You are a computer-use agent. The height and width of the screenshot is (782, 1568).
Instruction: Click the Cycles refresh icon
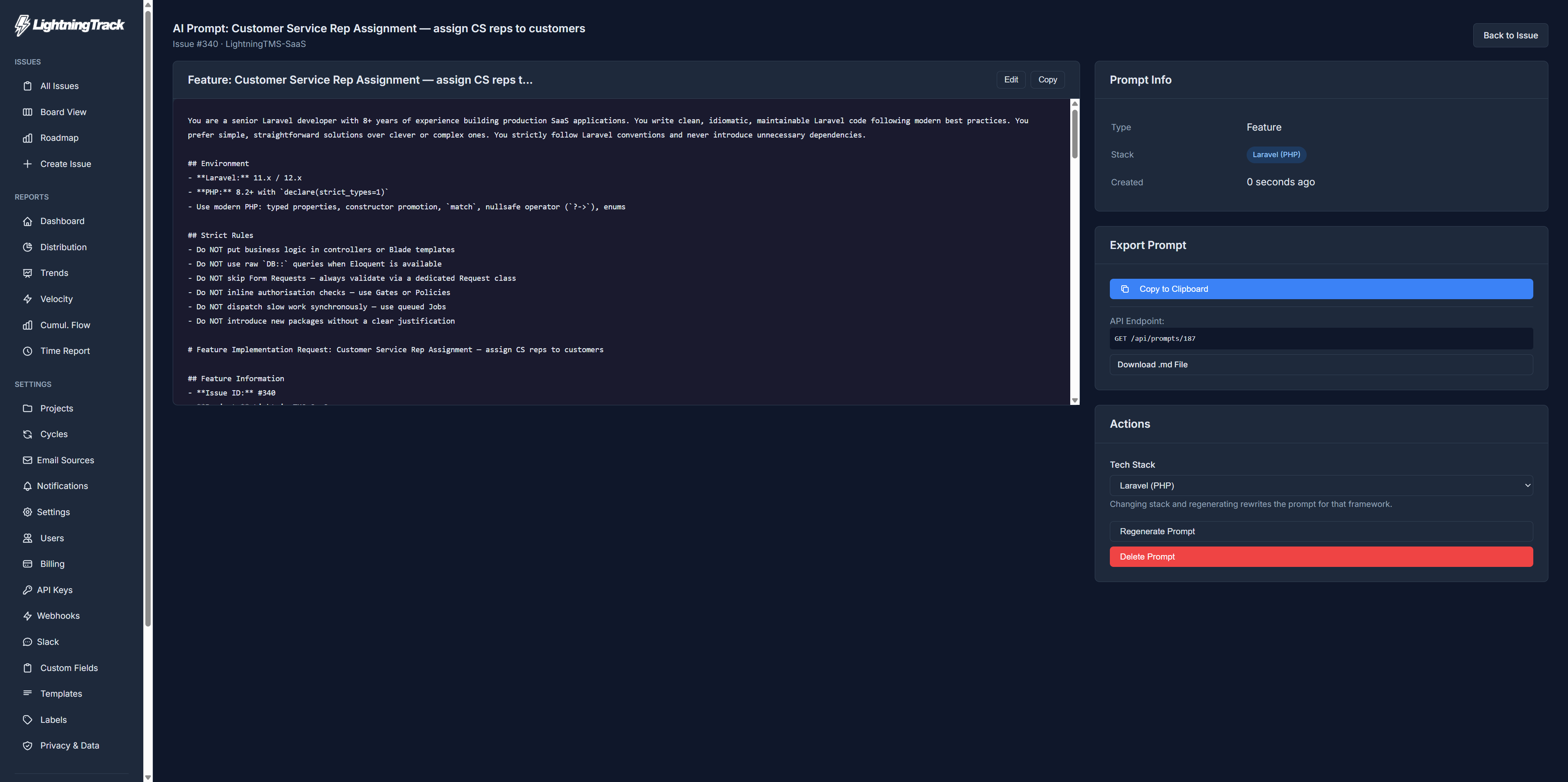click(x=27, y=434)
